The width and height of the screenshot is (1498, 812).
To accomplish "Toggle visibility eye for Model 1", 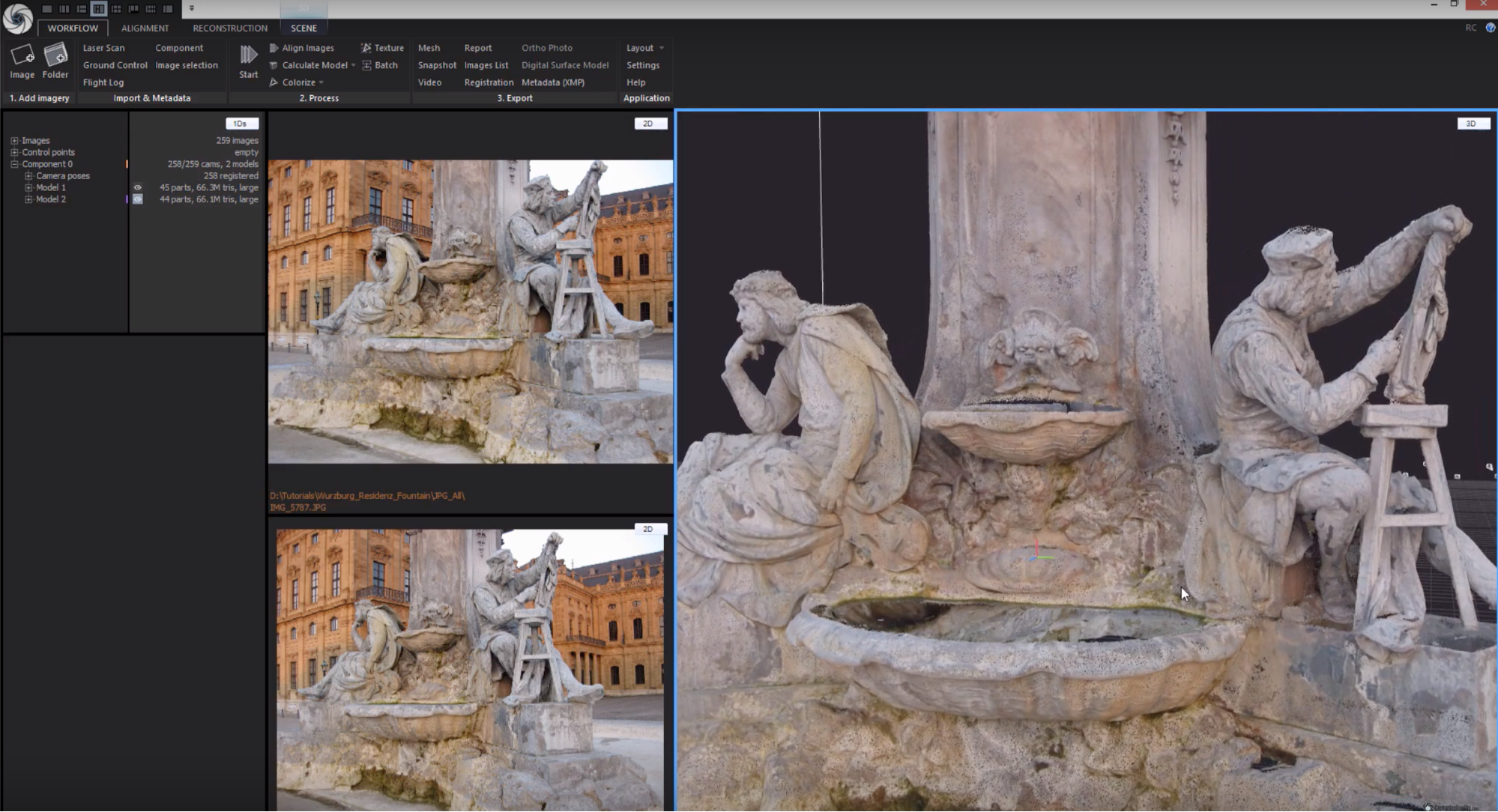I will pyautogui.click(x=138, y=188).
